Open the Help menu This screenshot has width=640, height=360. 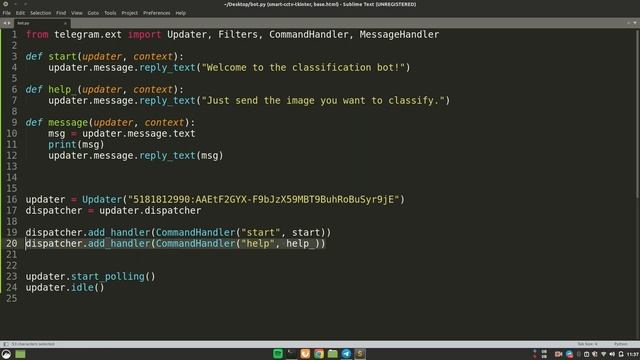tap(180, 13)
